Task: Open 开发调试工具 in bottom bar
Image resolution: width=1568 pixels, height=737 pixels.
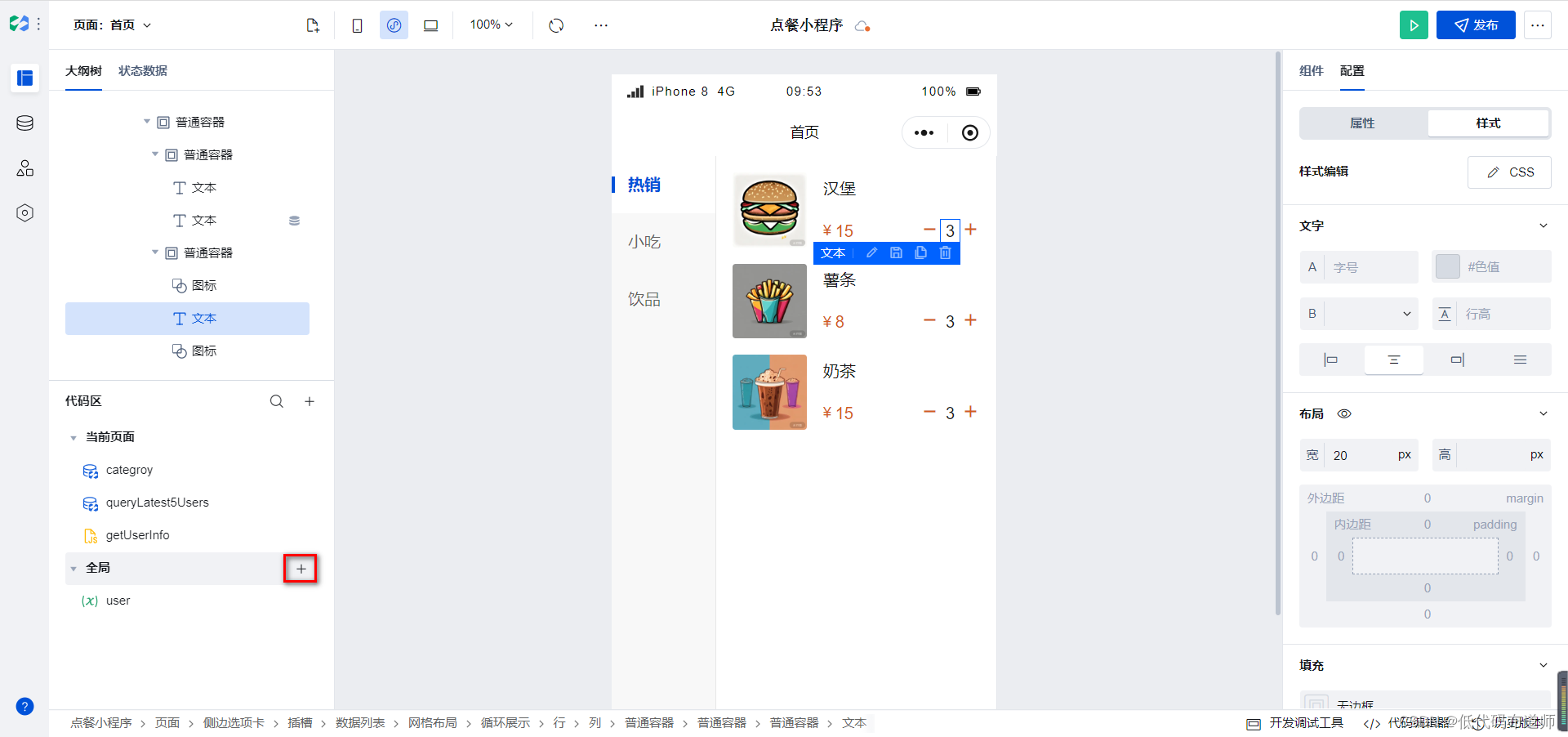Action: [1295, 723]
